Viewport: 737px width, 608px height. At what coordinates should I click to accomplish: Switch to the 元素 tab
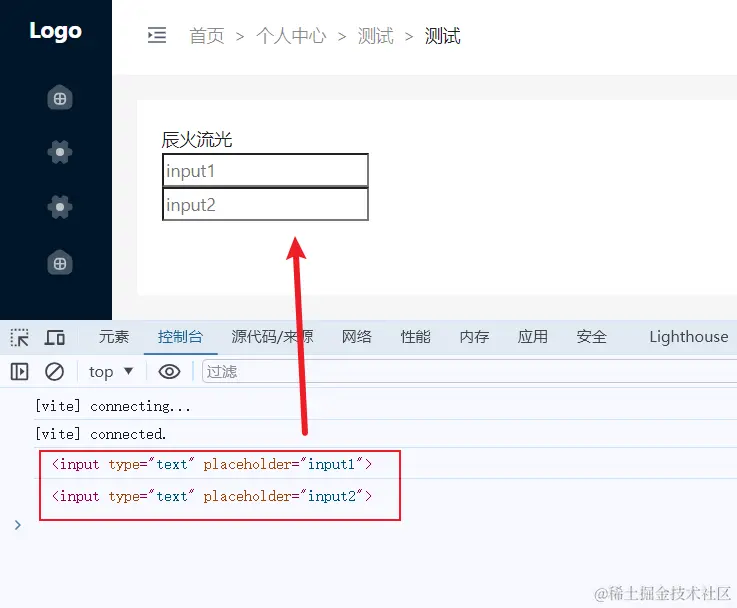(114, 337)
